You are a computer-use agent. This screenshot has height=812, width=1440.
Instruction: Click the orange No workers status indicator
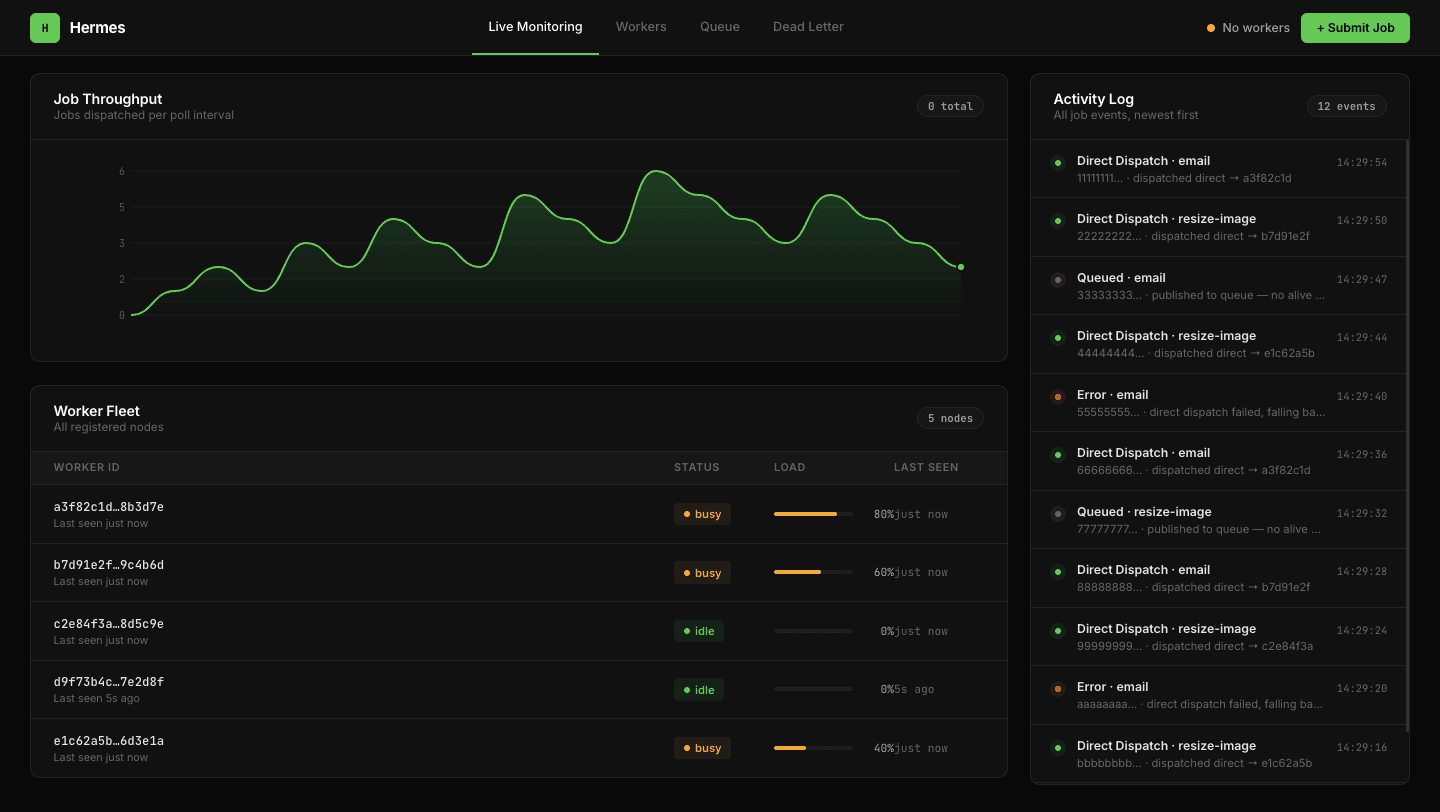pyautogui.click(x=1211, y=28)
